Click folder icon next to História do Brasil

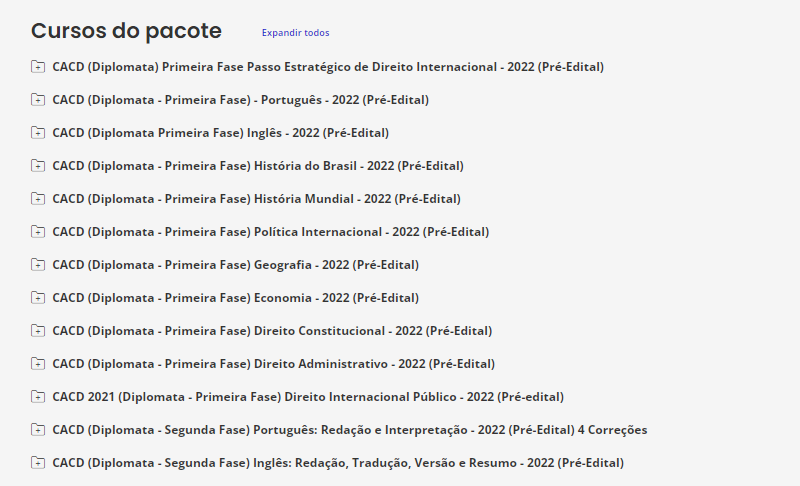38,166
